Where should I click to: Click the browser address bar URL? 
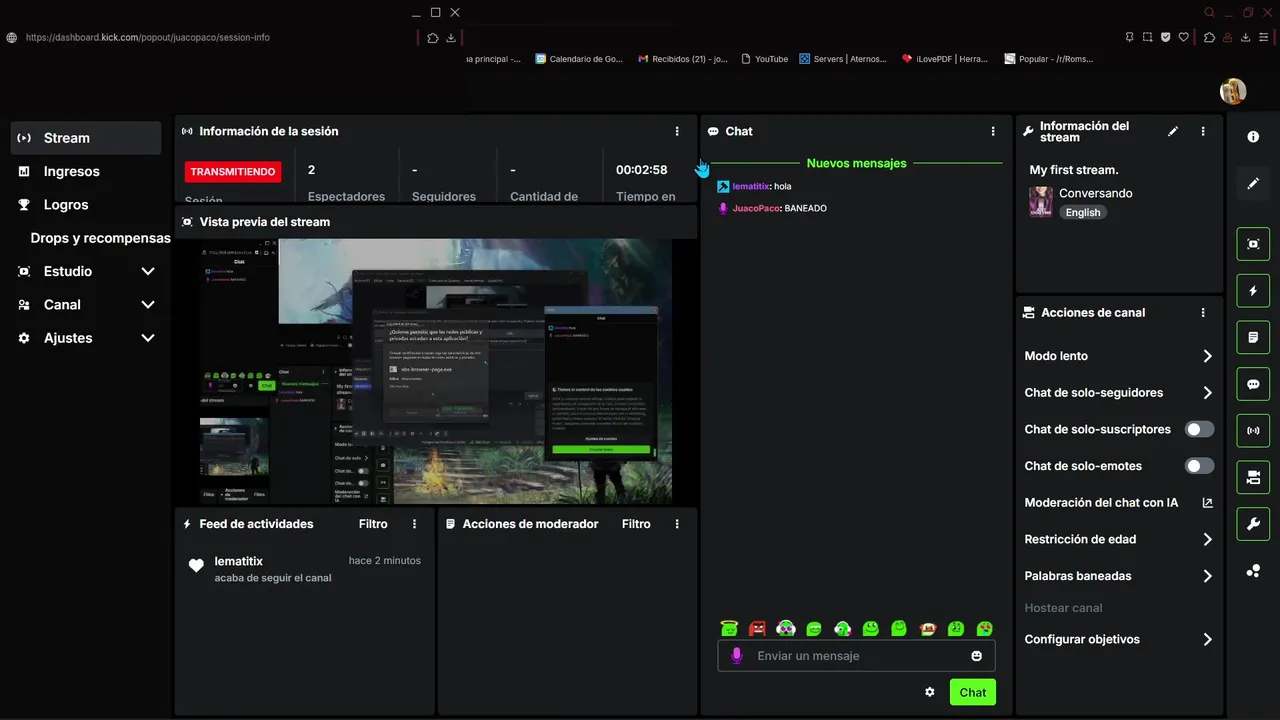[x=147, y=38]
